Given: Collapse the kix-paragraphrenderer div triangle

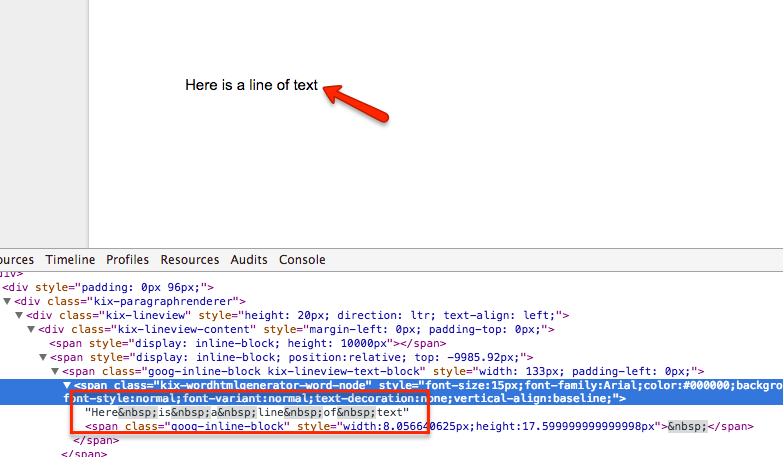Looking at the screenshot, I should (8, 301).
